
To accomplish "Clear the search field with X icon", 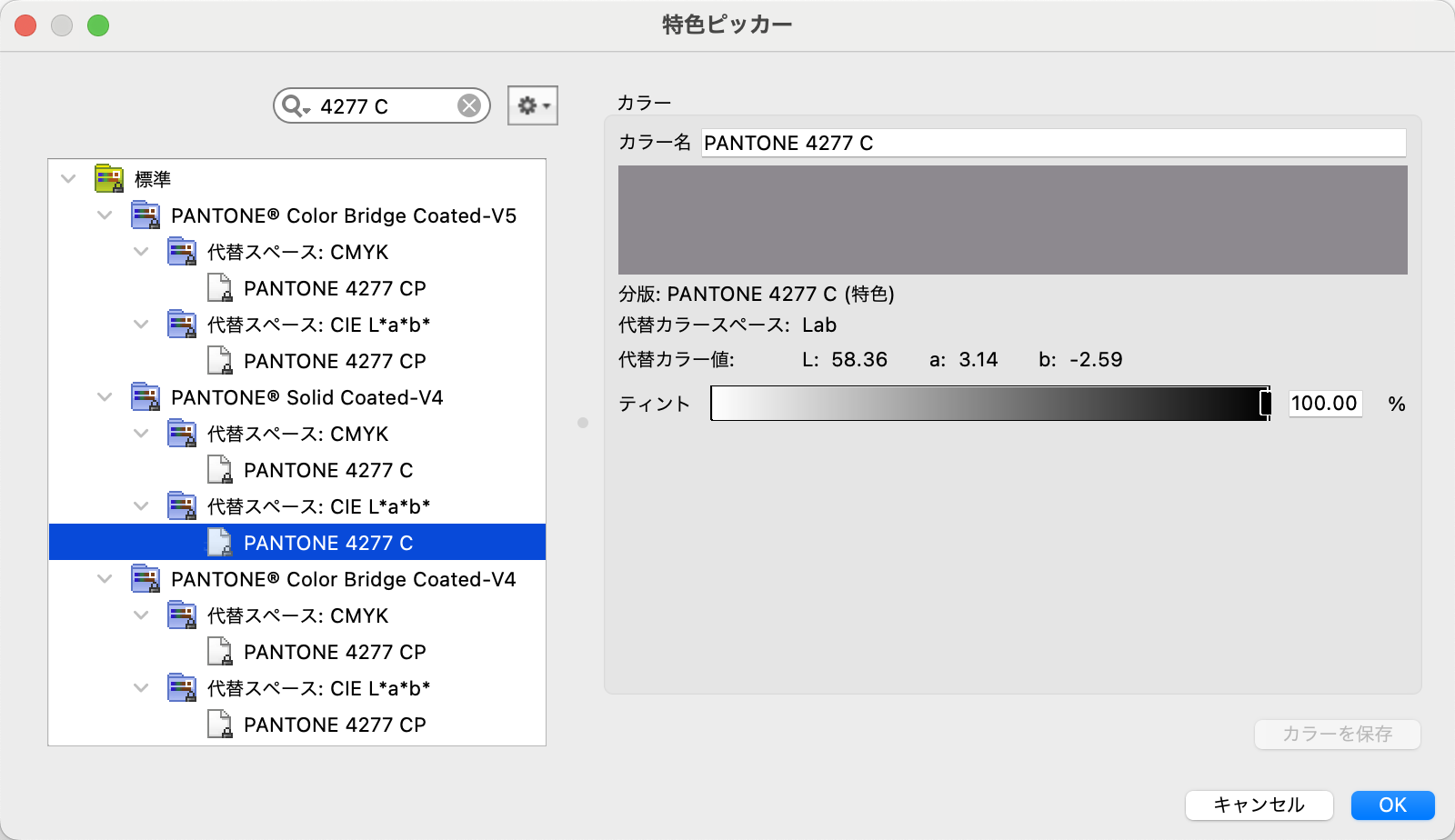I will click(x=469, y=106).
